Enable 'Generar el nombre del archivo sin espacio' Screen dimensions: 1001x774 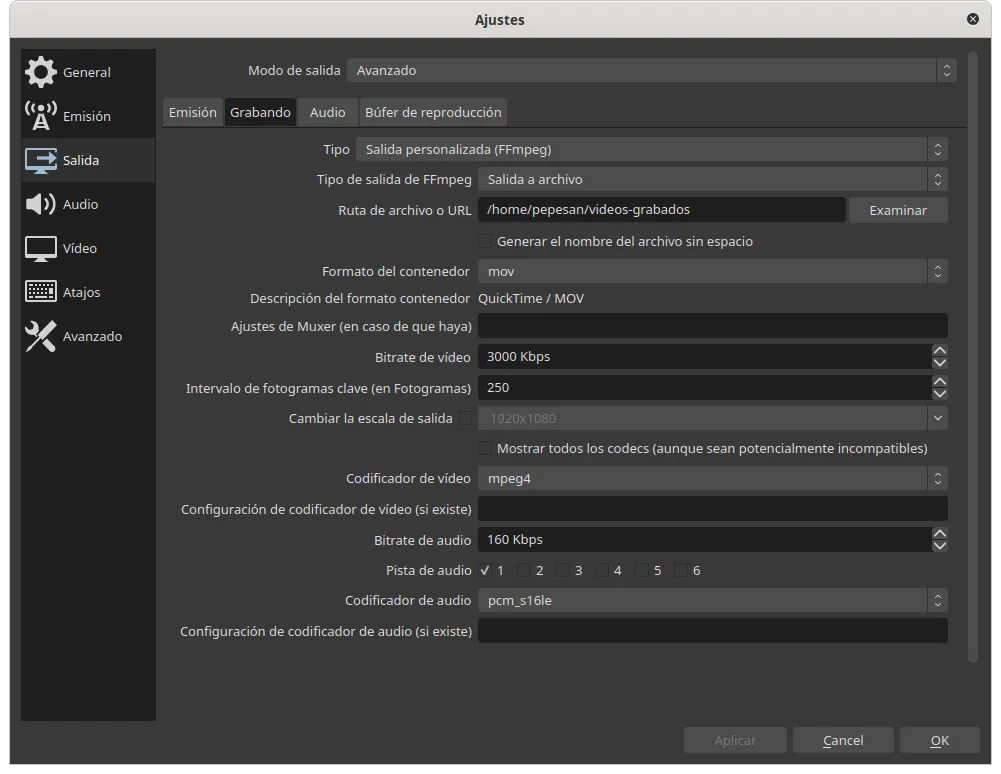click(x=486, y=241)
